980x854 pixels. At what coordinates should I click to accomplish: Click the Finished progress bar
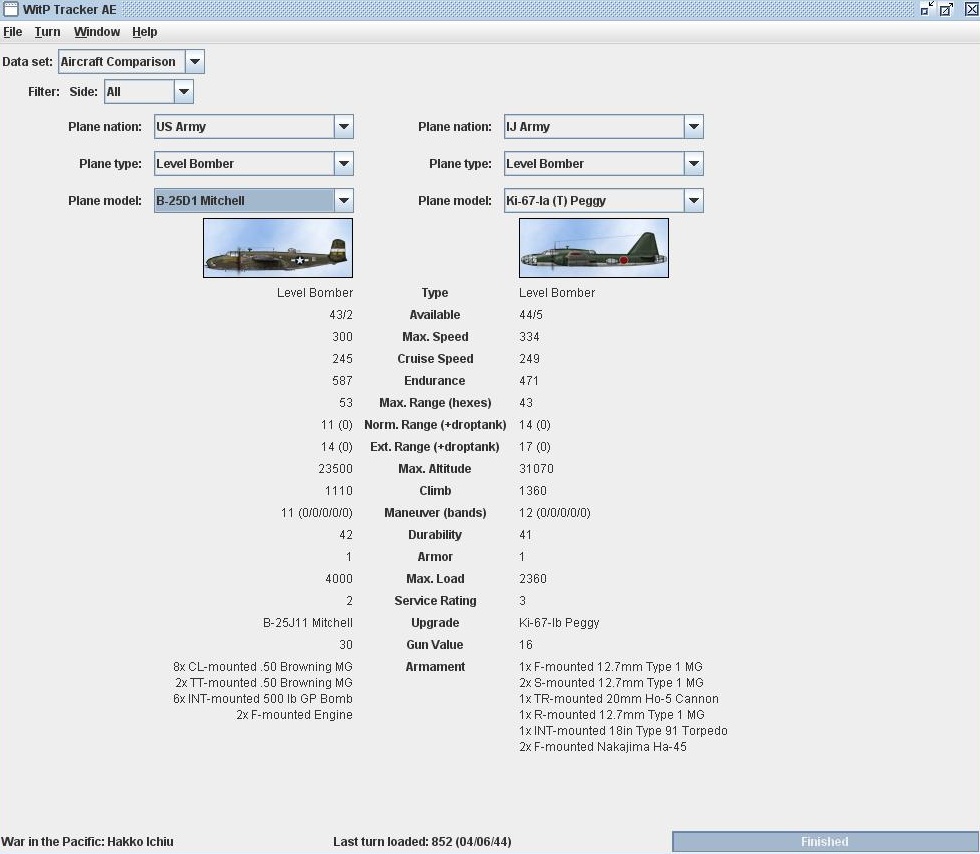825,841
